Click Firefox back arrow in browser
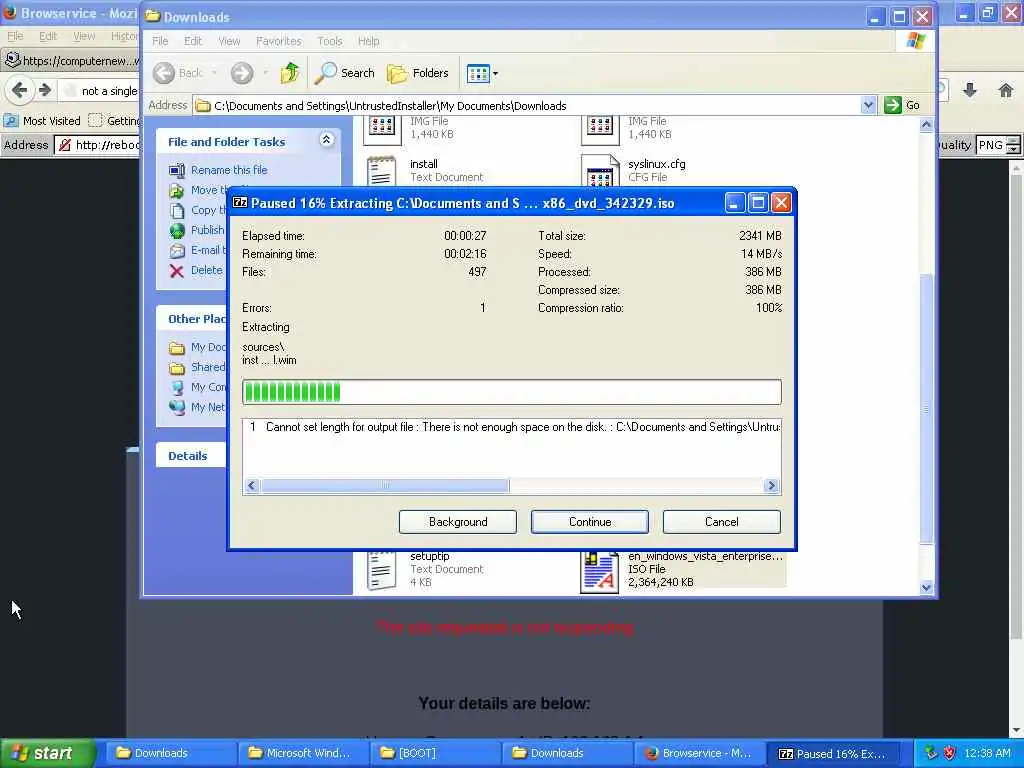Image resolution: width=1024 pixels, height=768 pixels. pos(20,89)
